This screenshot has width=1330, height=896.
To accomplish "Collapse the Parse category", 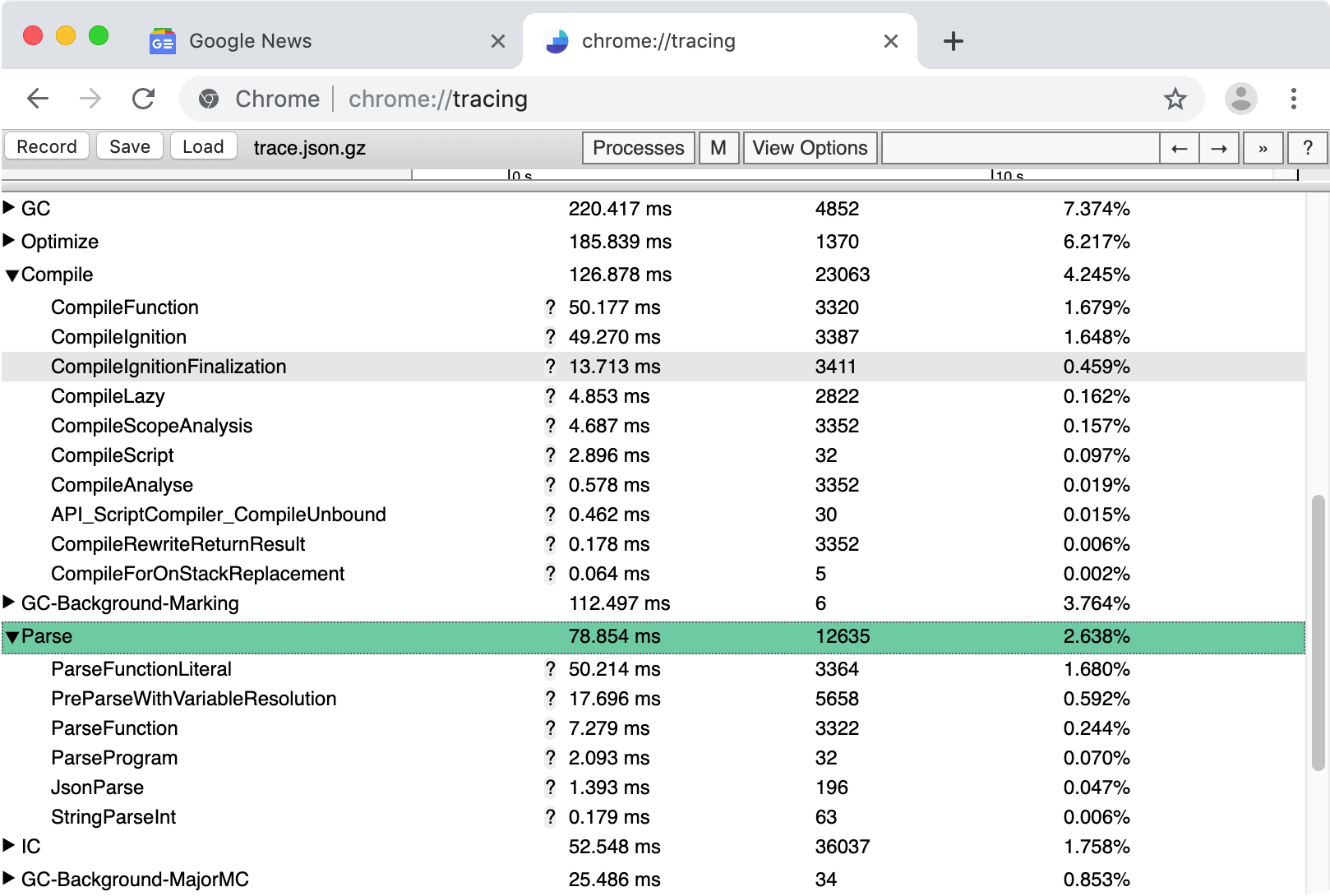I will (x=12, y=636).
